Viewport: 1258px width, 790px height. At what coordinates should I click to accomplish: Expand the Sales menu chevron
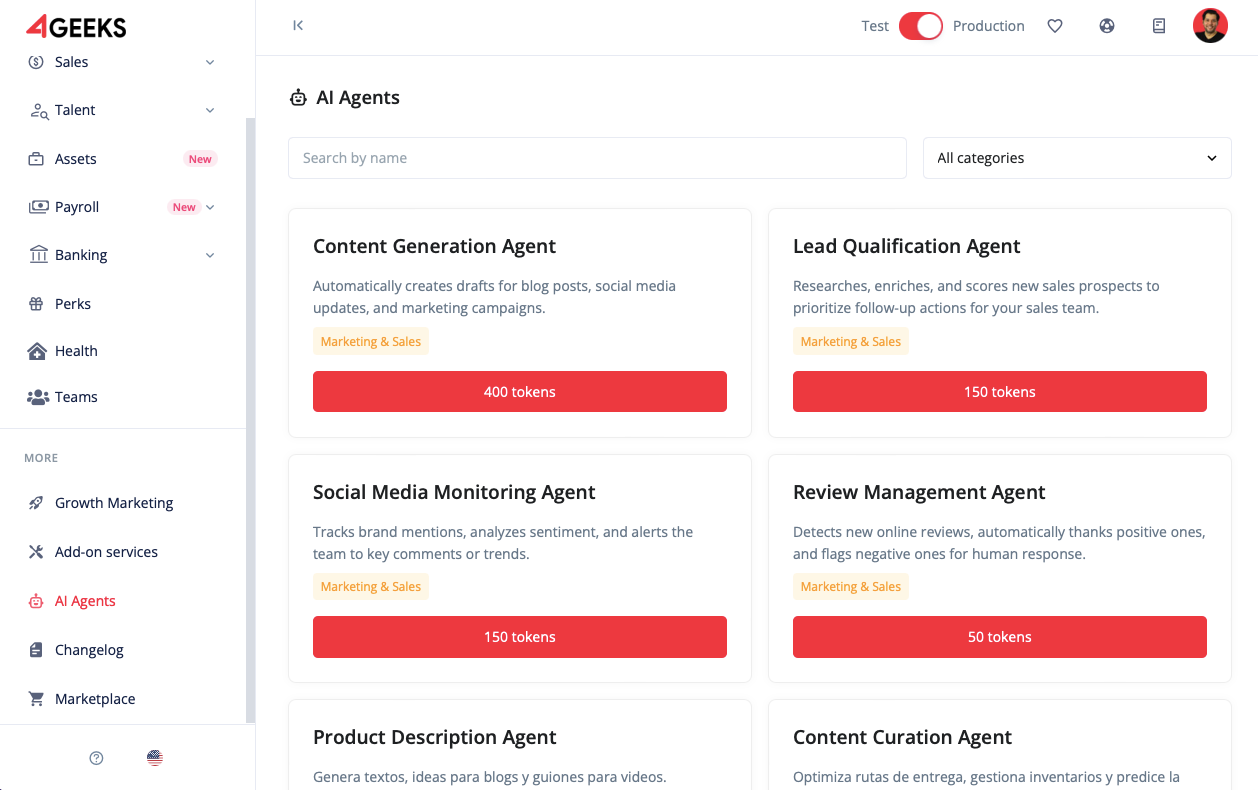coord(210,62)
